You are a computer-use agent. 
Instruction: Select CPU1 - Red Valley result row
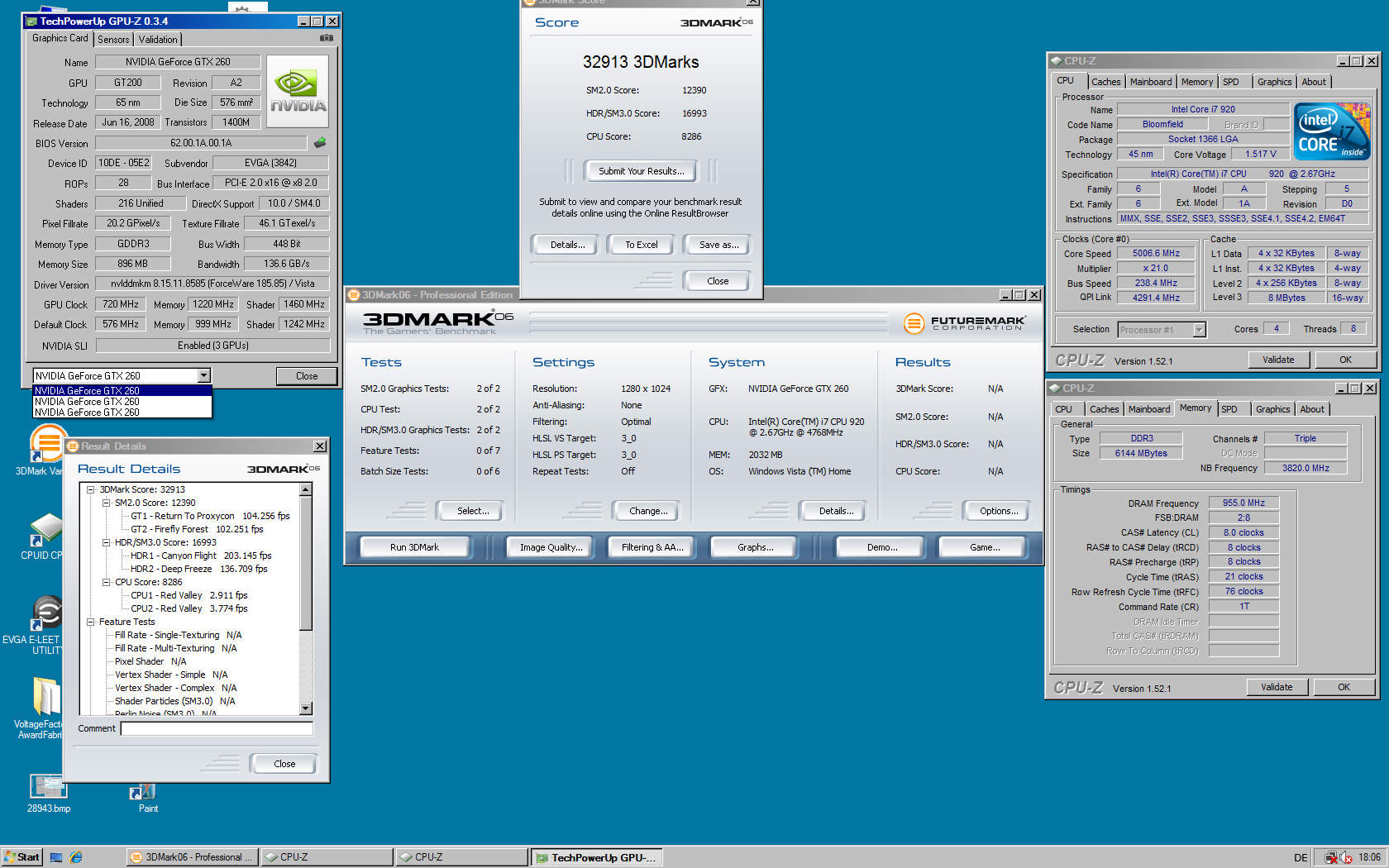tap(189, 595)
